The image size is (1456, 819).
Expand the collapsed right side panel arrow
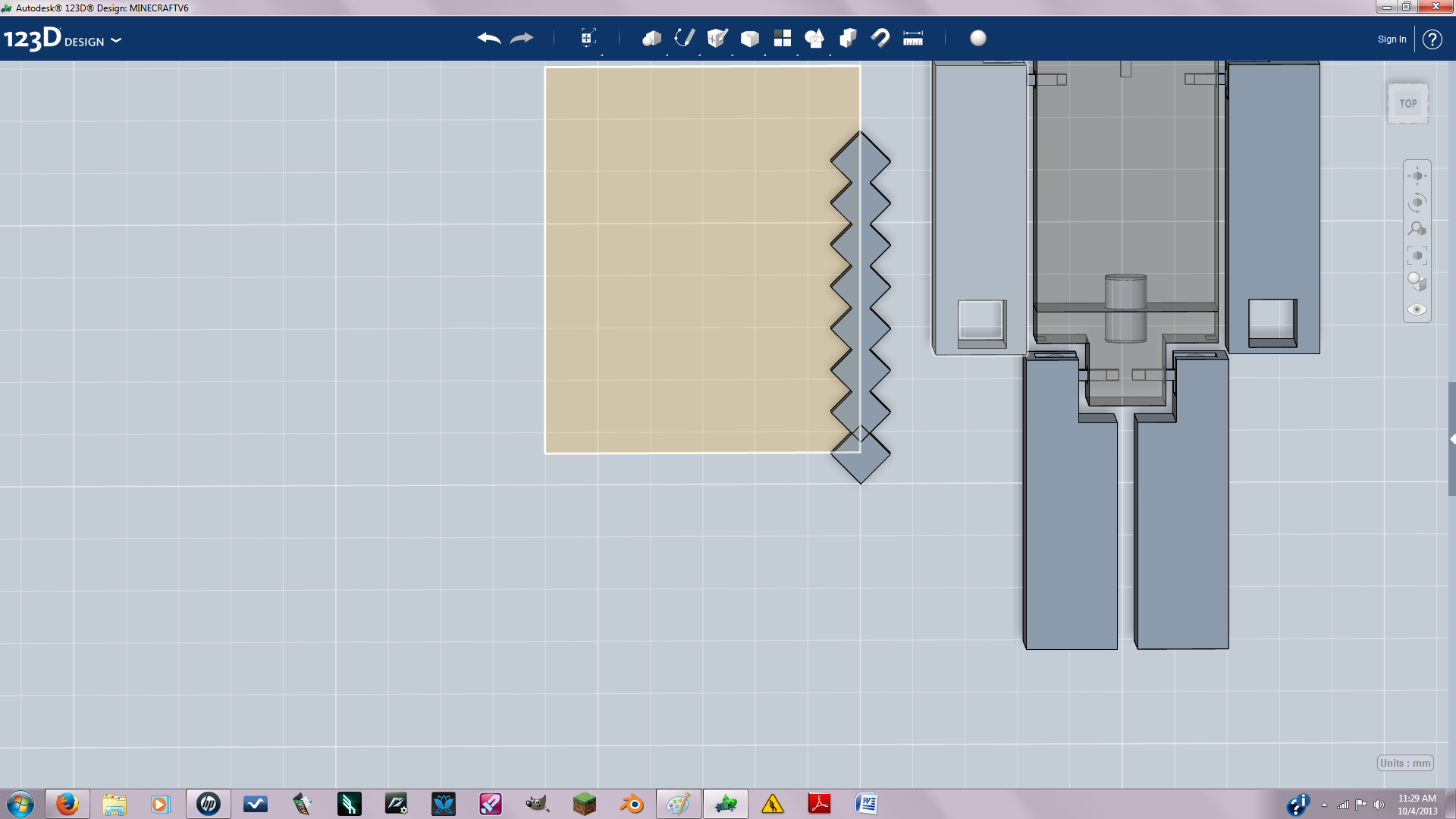[1452, 439]
